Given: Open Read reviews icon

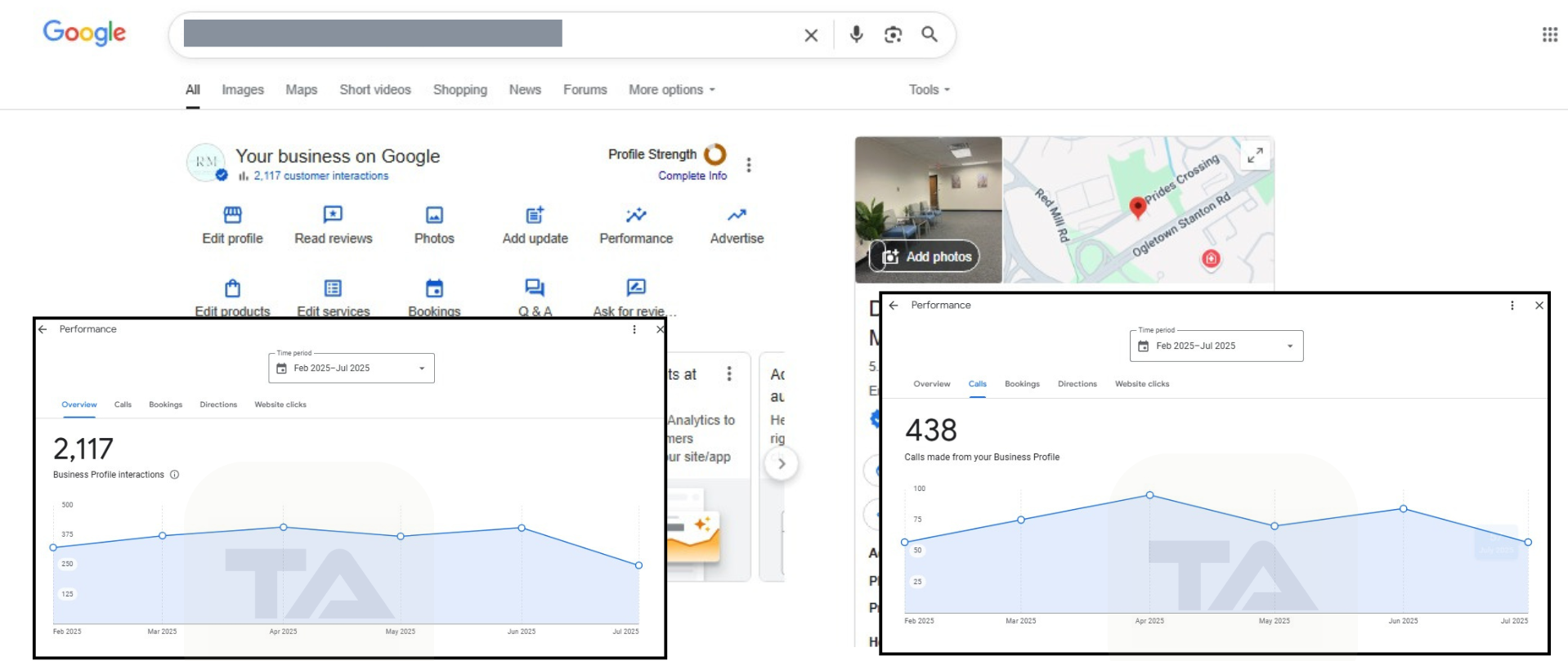Looking at the screenshot, I should click(333, 215).
